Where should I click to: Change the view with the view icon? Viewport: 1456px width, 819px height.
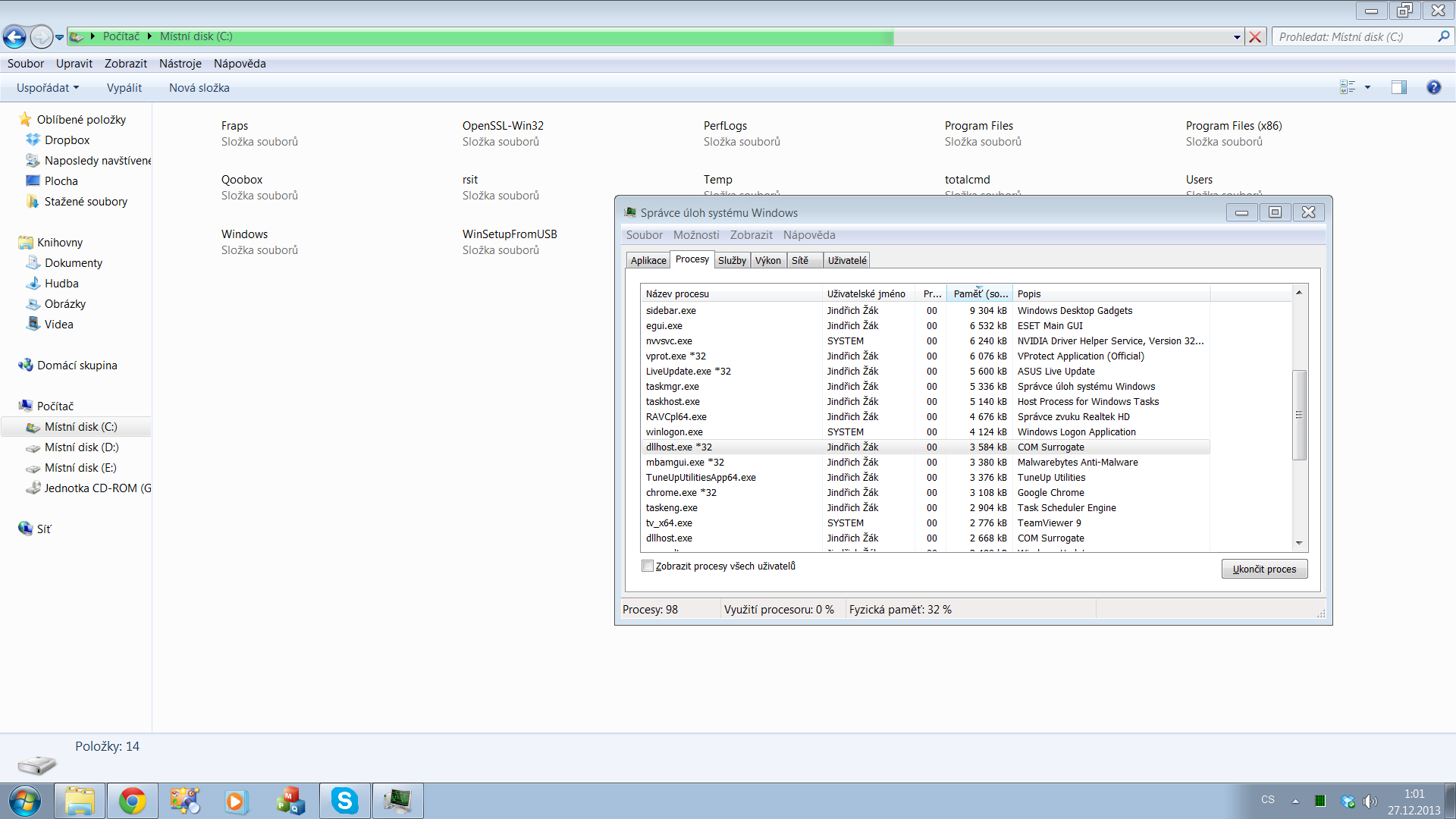[x=1348, y=87]
